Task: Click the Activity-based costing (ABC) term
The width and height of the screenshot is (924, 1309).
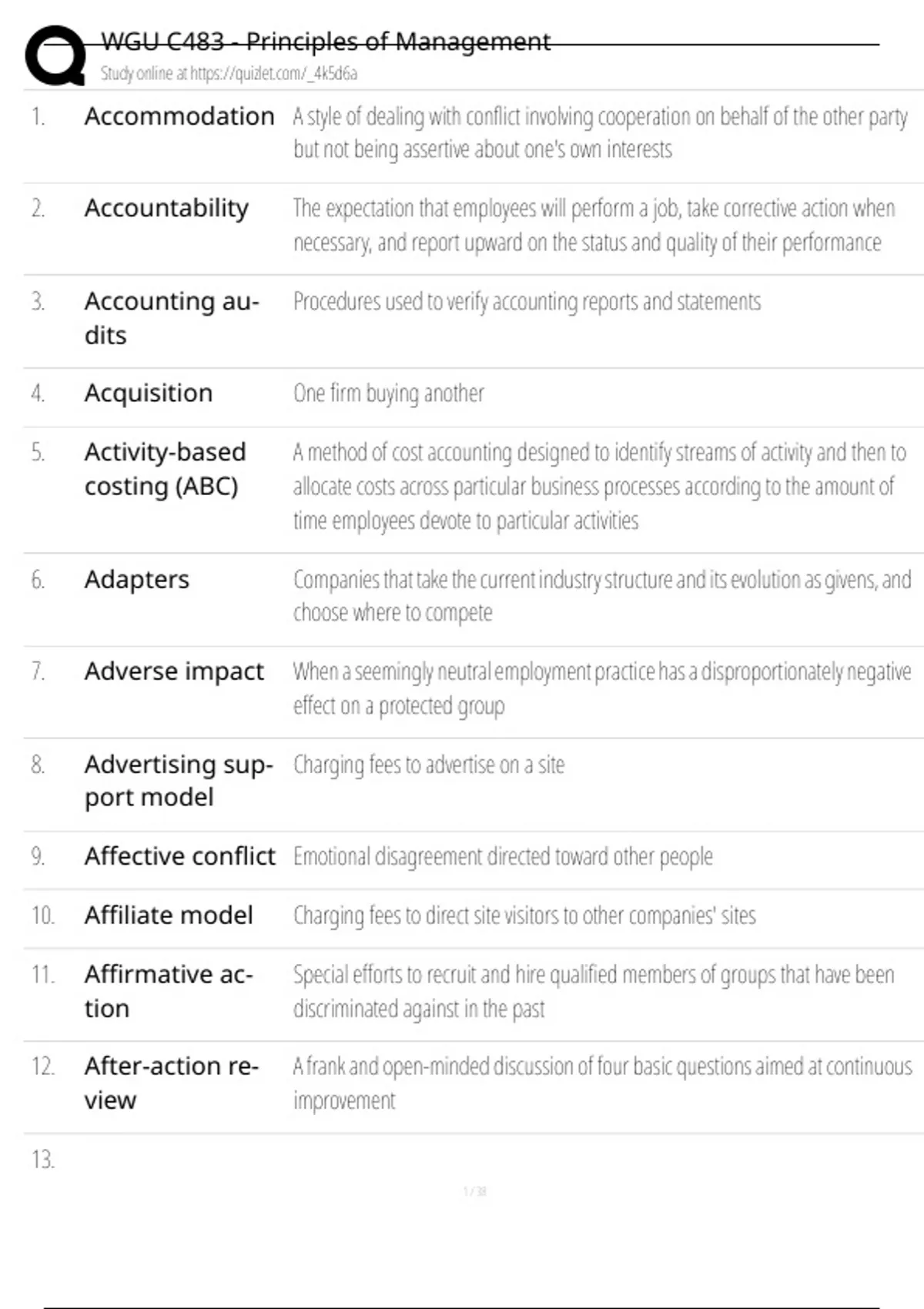Action: pos(165,469)
